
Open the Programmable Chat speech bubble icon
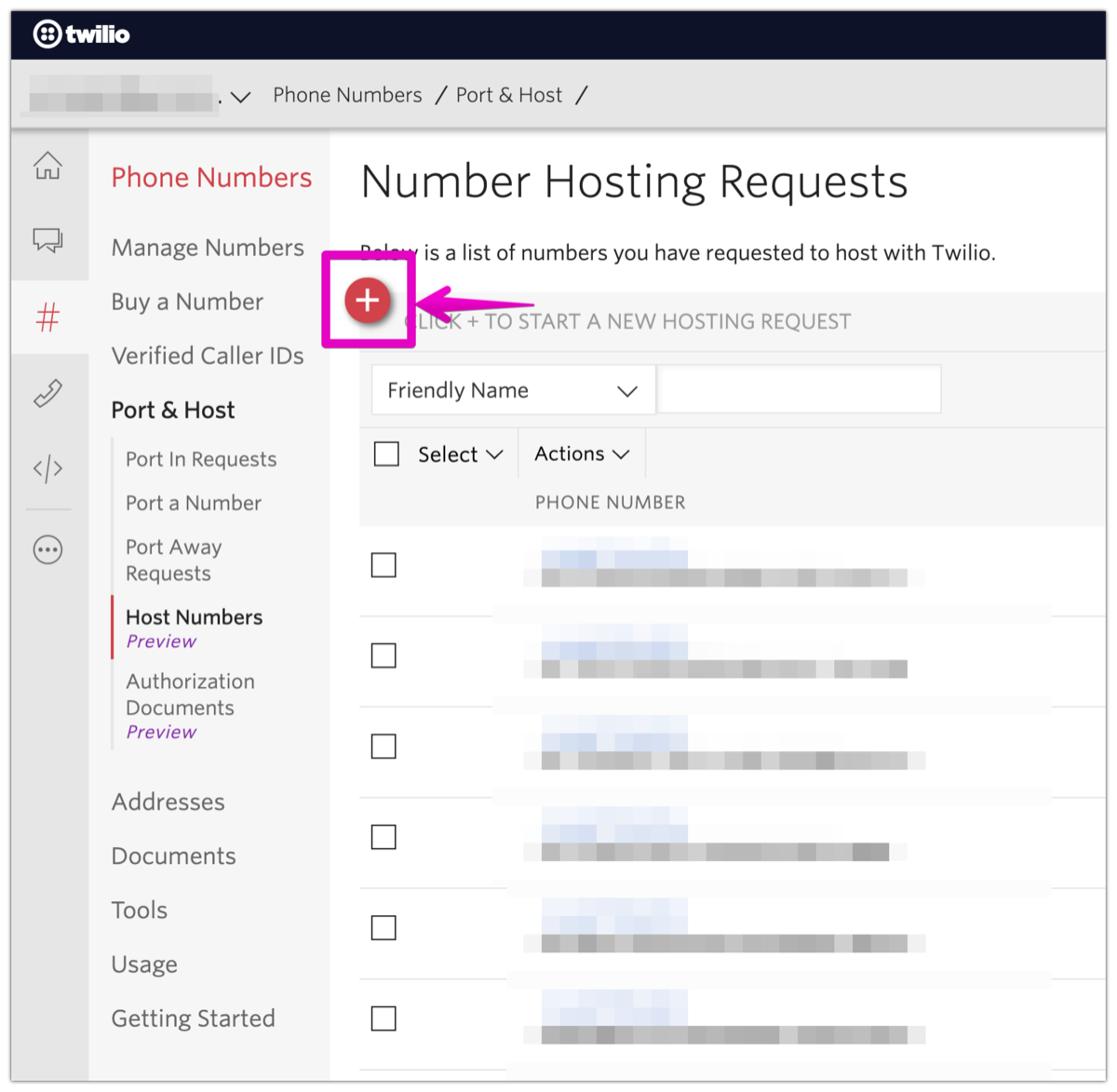pyautogui.click(x=48, y=240)
